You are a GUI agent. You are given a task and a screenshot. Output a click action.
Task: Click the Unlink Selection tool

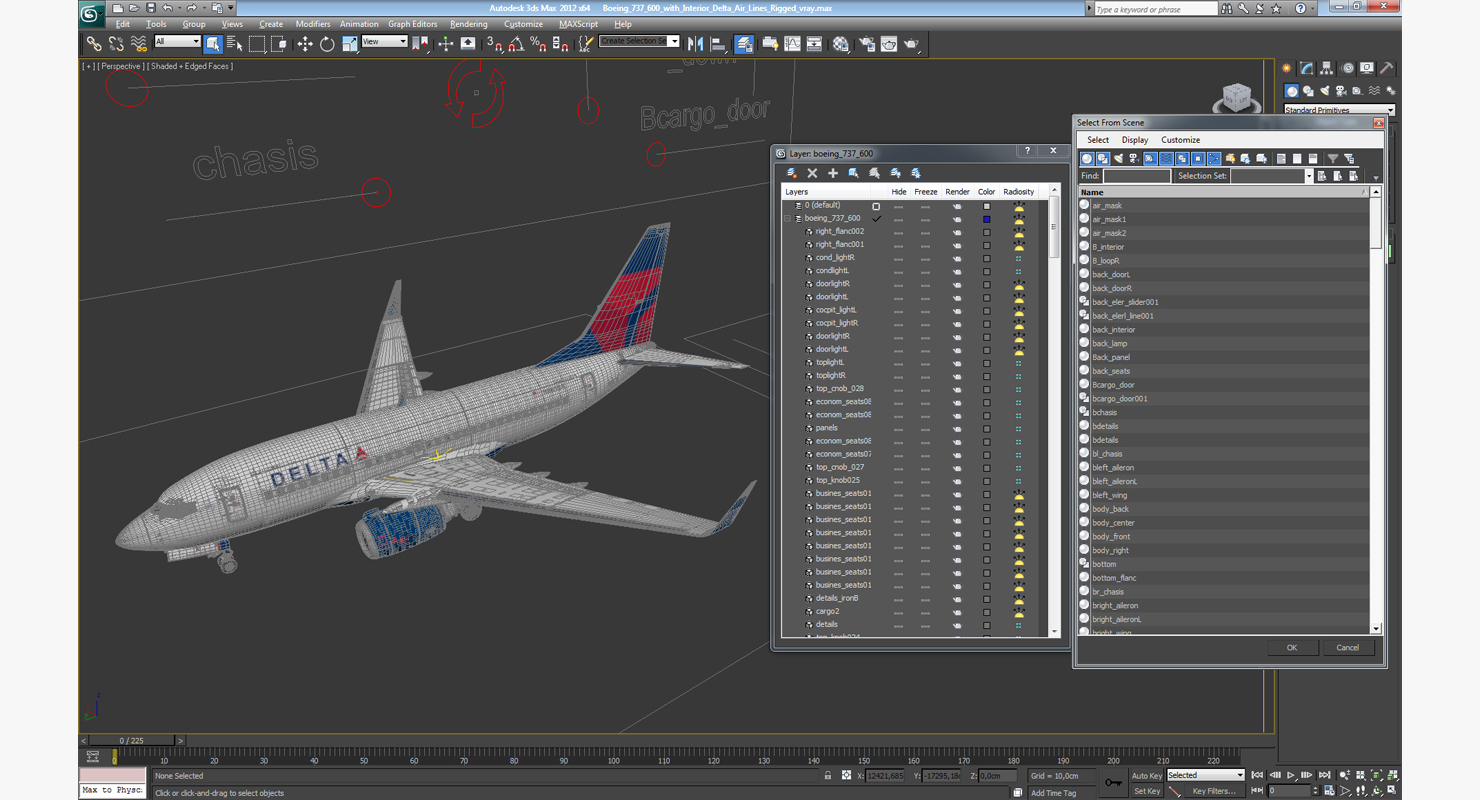coord(116,44)
